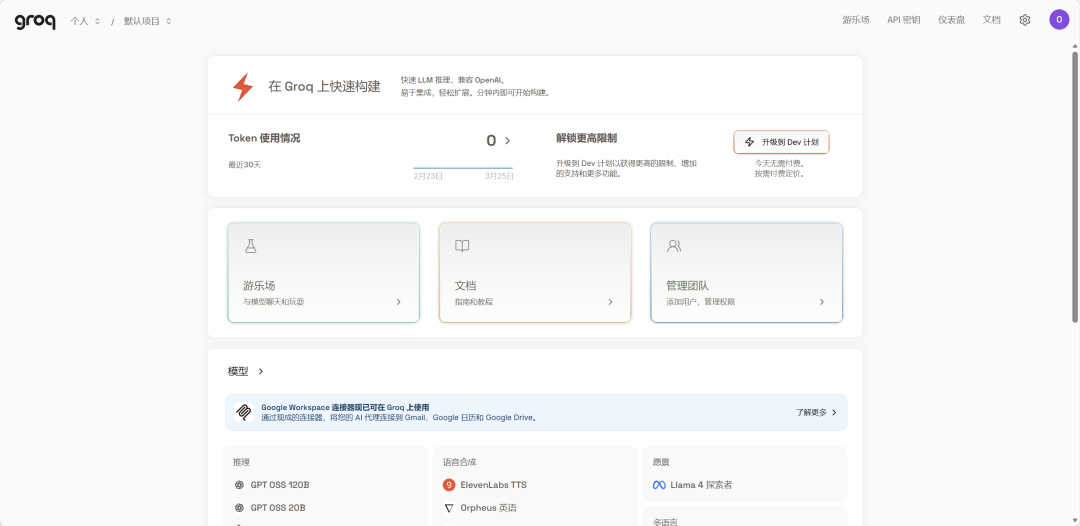The image size is (1080, 526).
Task: Click the Meta logo beside Llama 4
Action: 659,485
